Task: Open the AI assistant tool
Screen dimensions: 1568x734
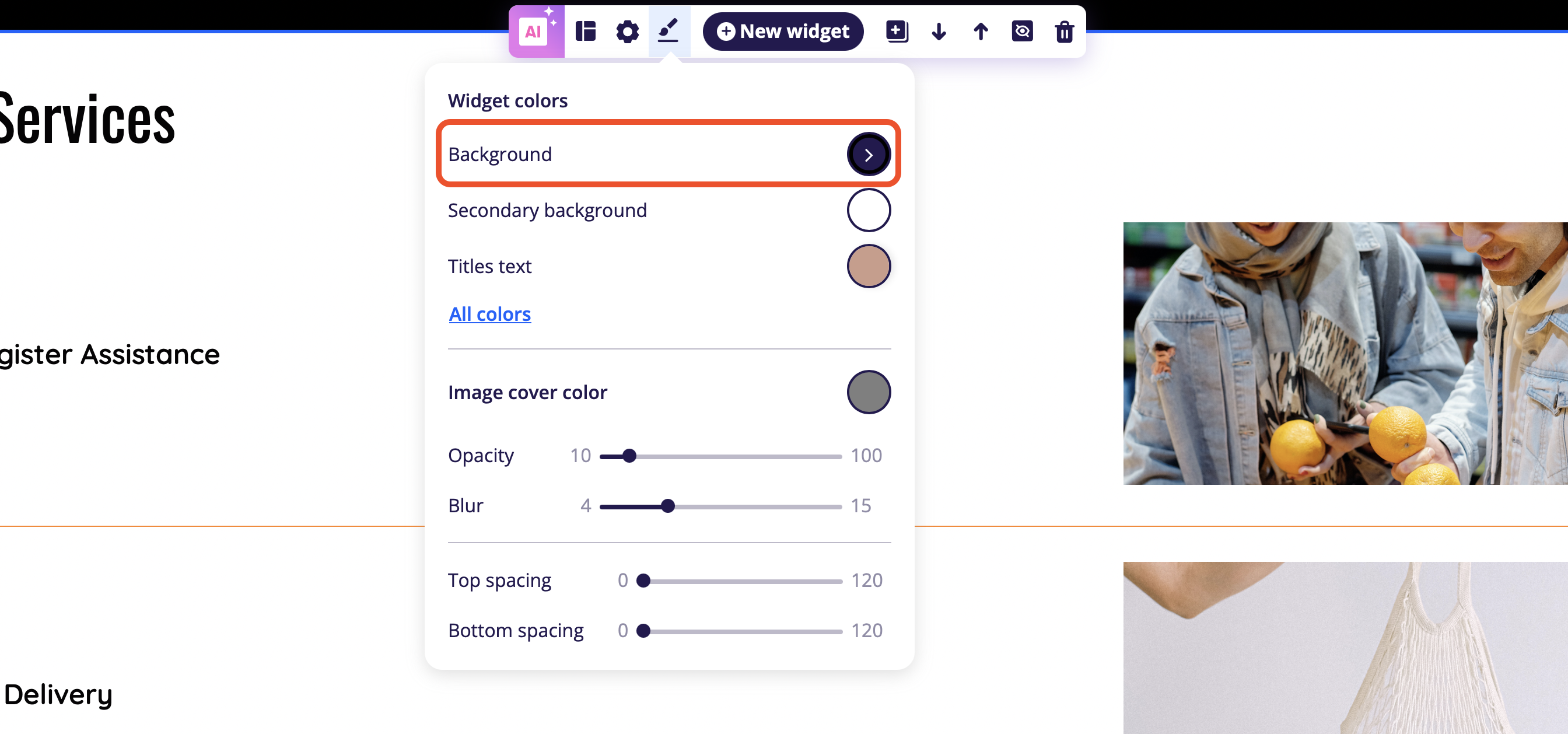Action: [x=535, y=32]
